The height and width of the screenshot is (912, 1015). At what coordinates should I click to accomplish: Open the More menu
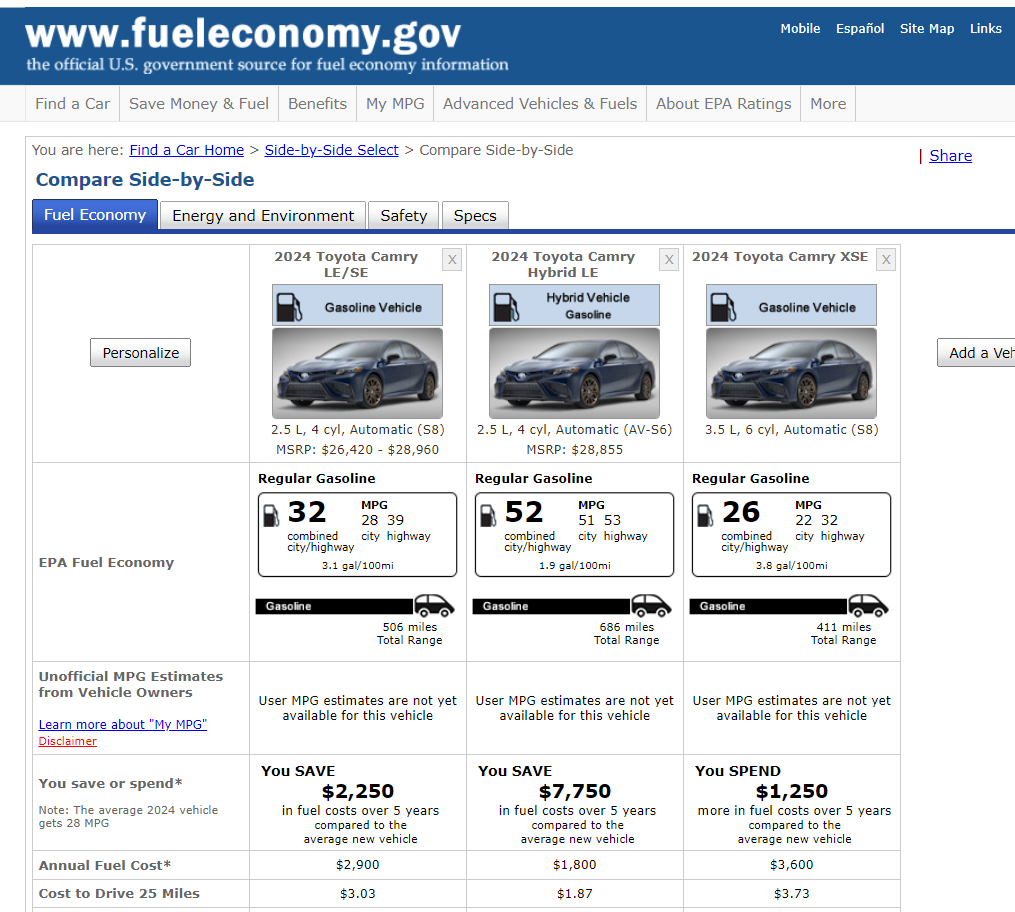(828, 104)
